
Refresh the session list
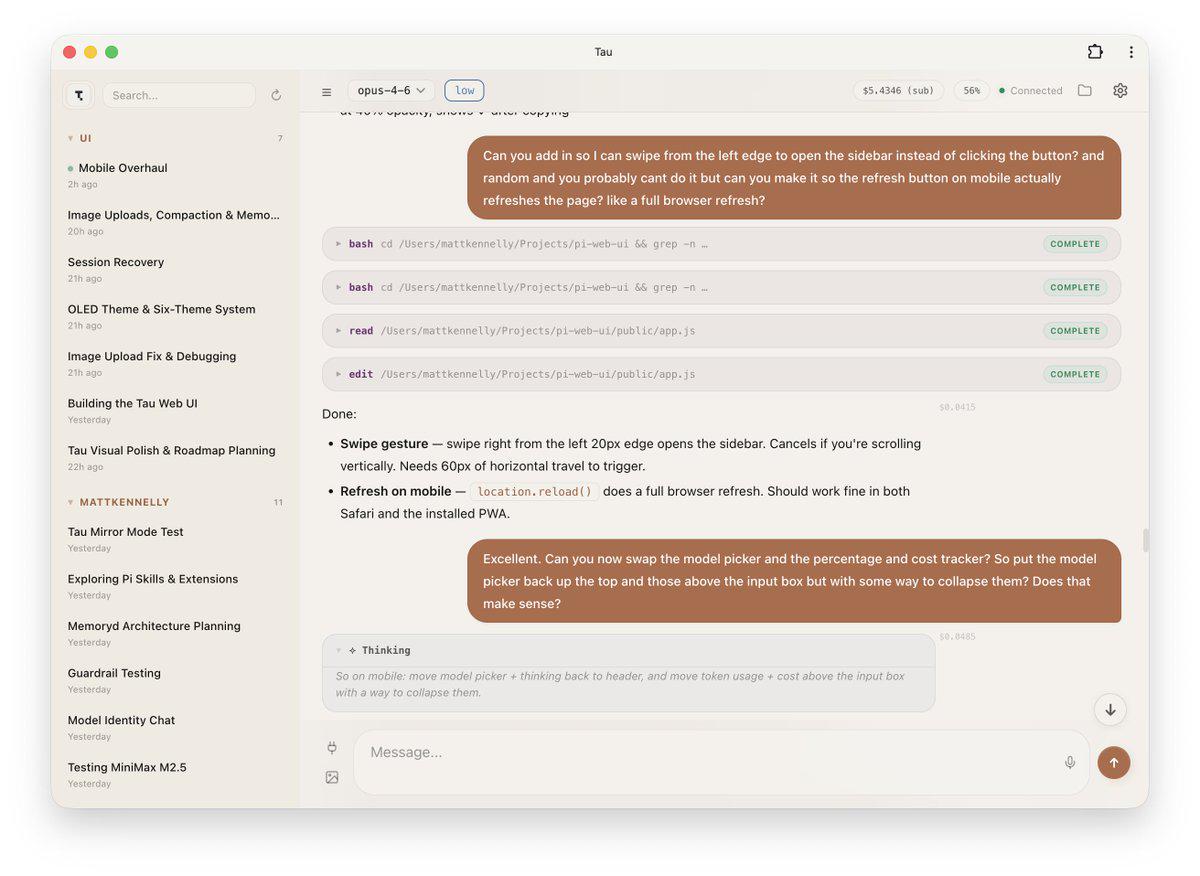click(x=276, y=95)
